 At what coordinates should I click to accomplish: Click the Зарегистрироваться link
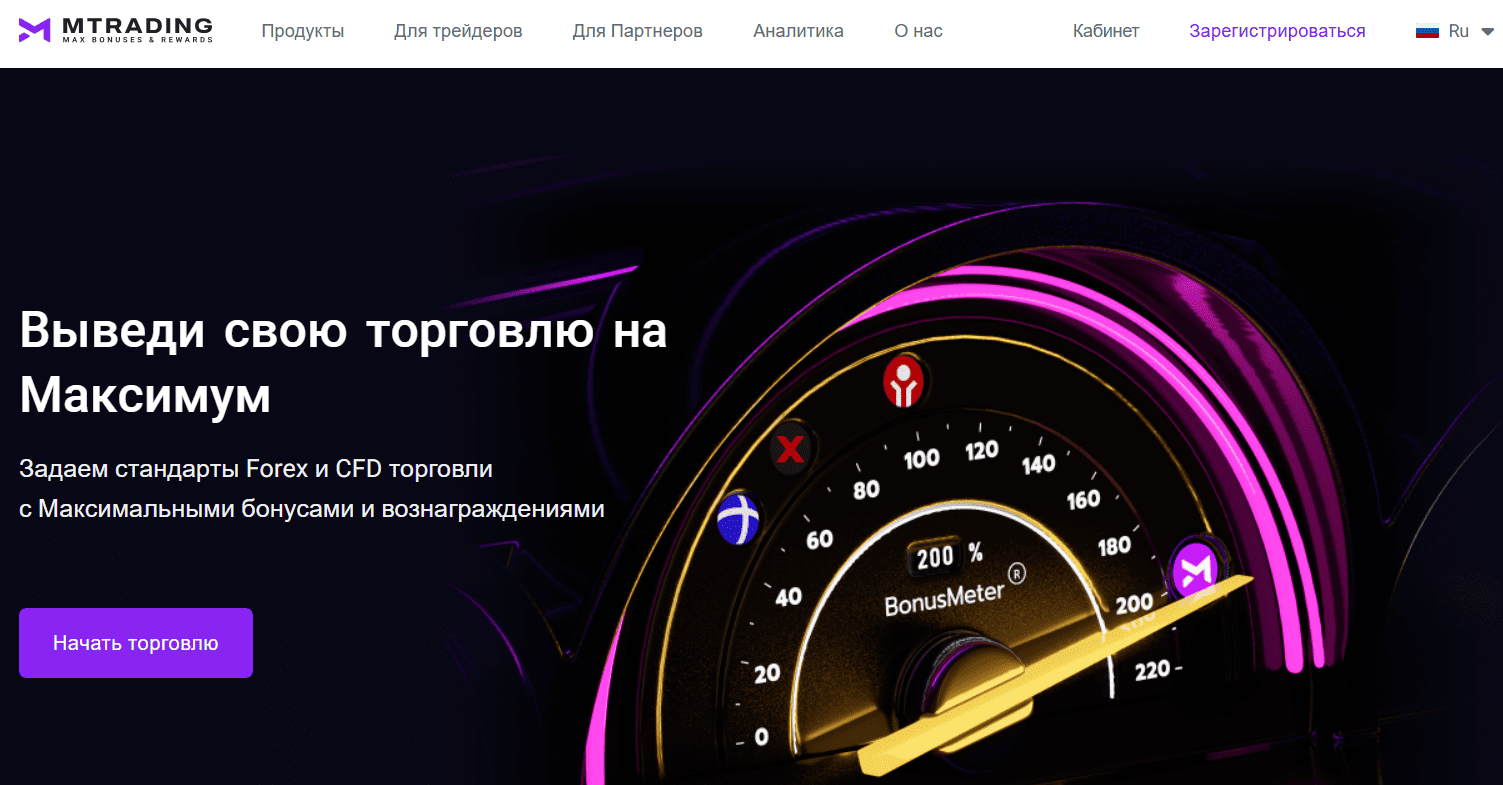pos(1277,31)
